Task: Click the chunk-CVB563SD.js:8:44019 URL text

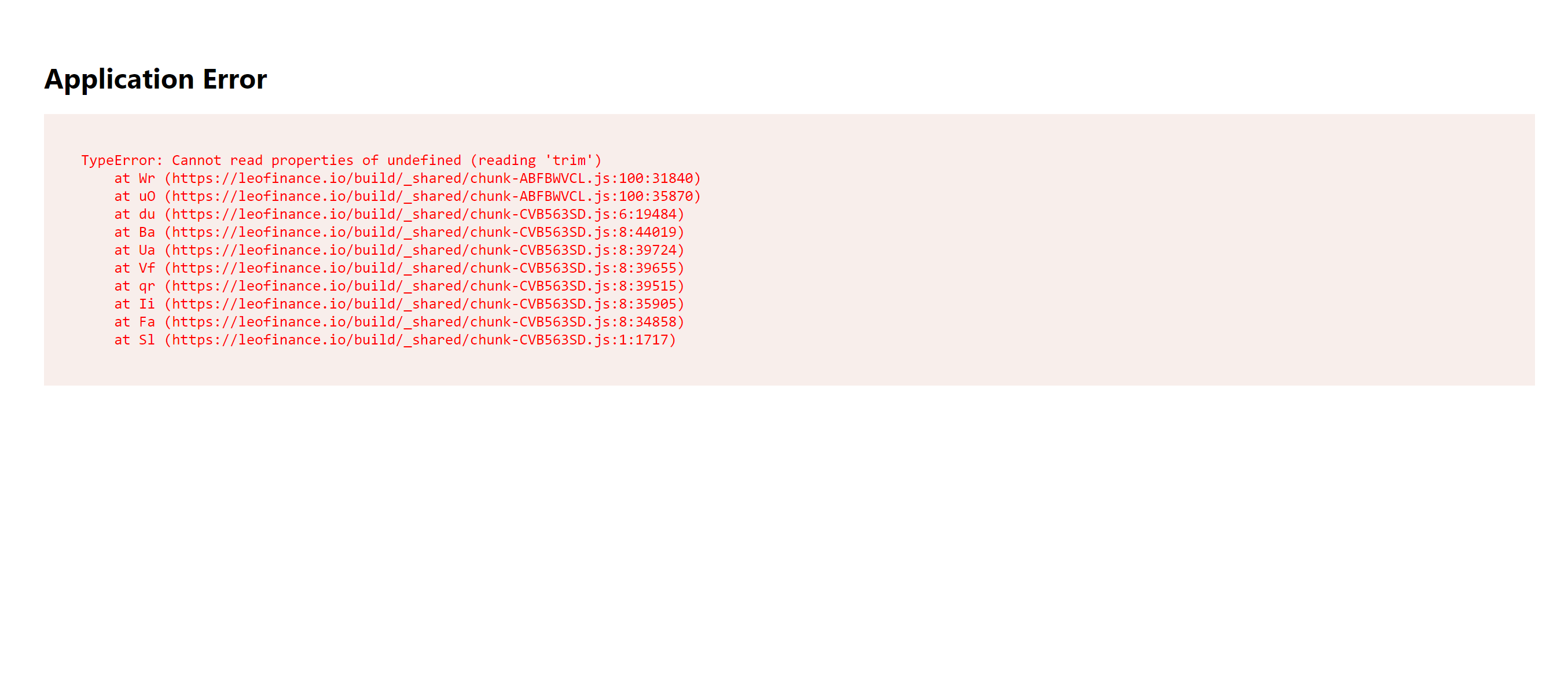Action: (424, 233)
